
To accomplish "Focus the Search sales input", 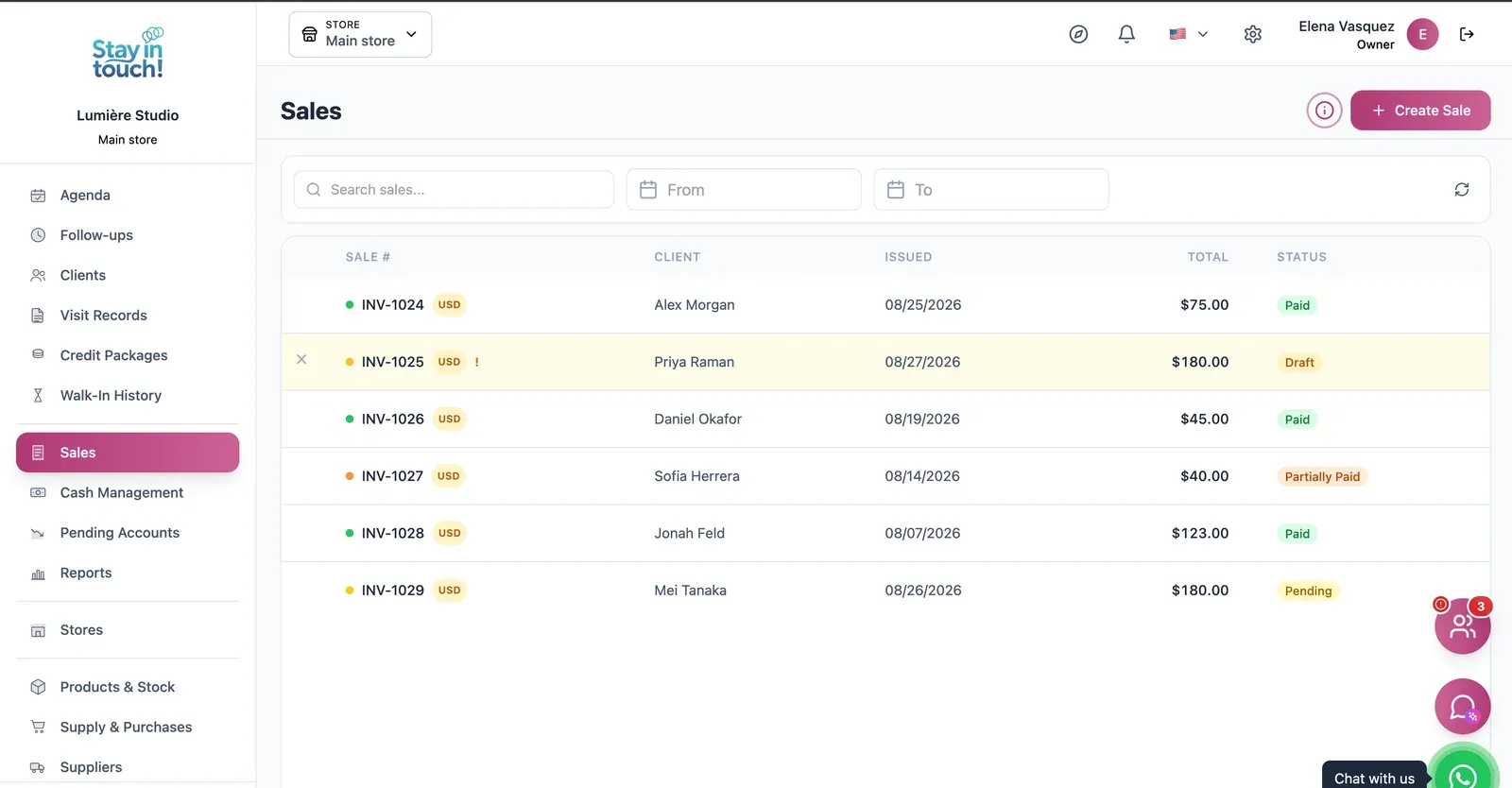I will click(x=454, y=190).
